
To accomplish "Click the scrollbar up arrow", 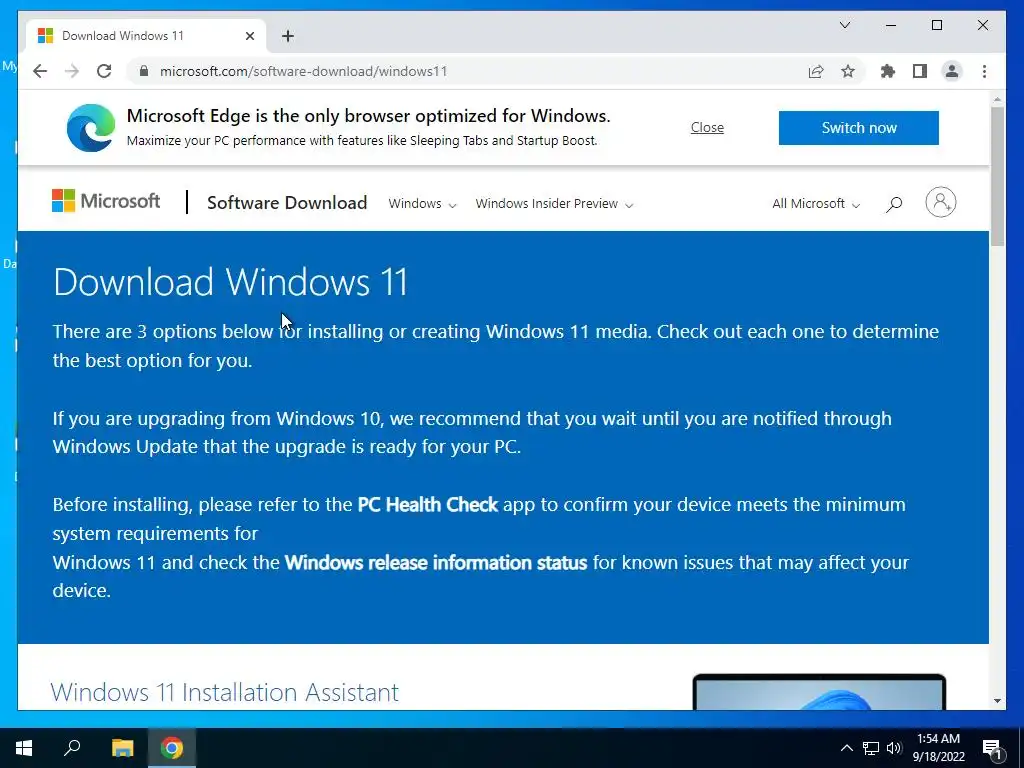I will coord(997,99).
